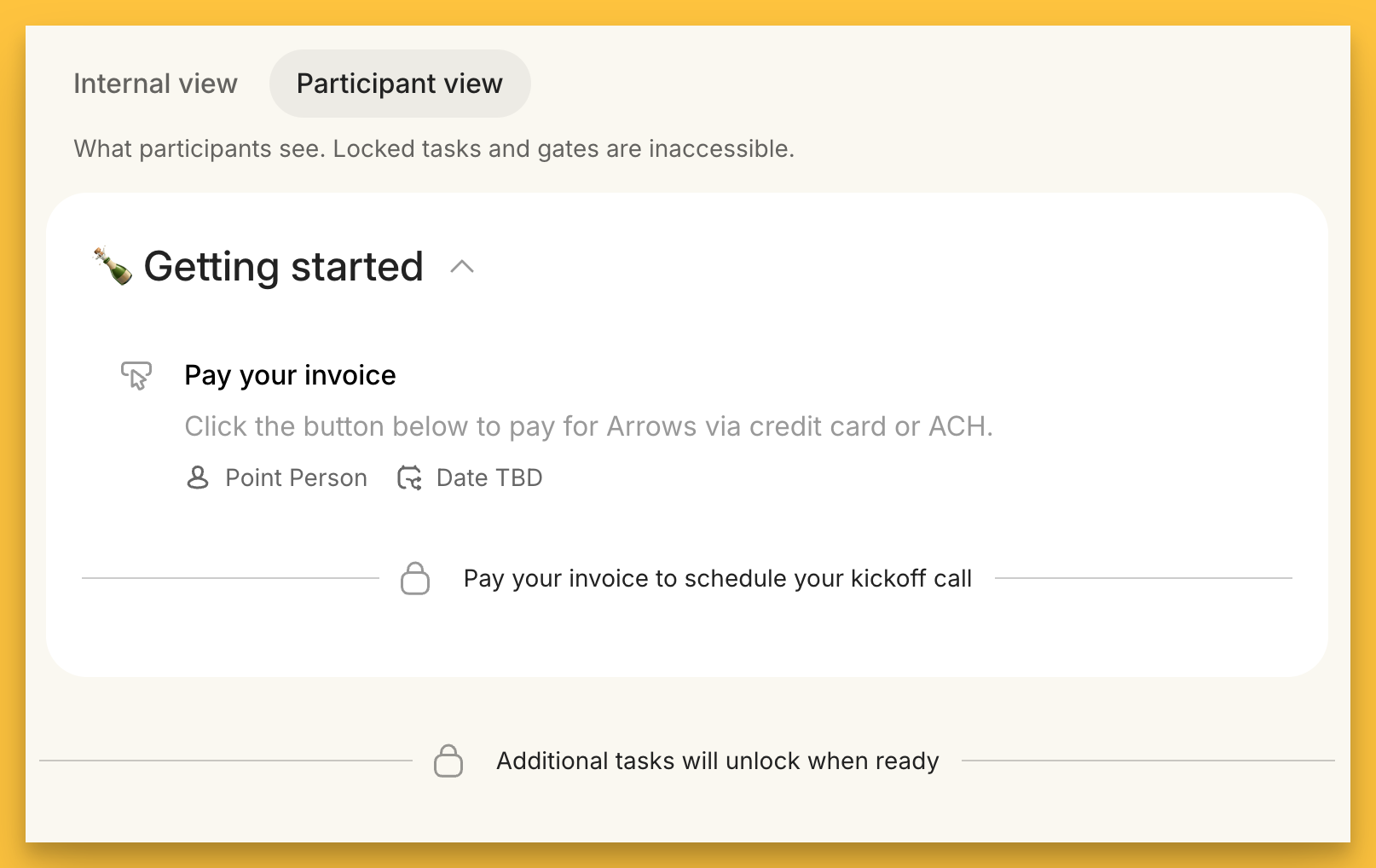This screenshot has width=1376, height=868.
Task: Select the Participant view tab
Action: [x=400, y=84]
